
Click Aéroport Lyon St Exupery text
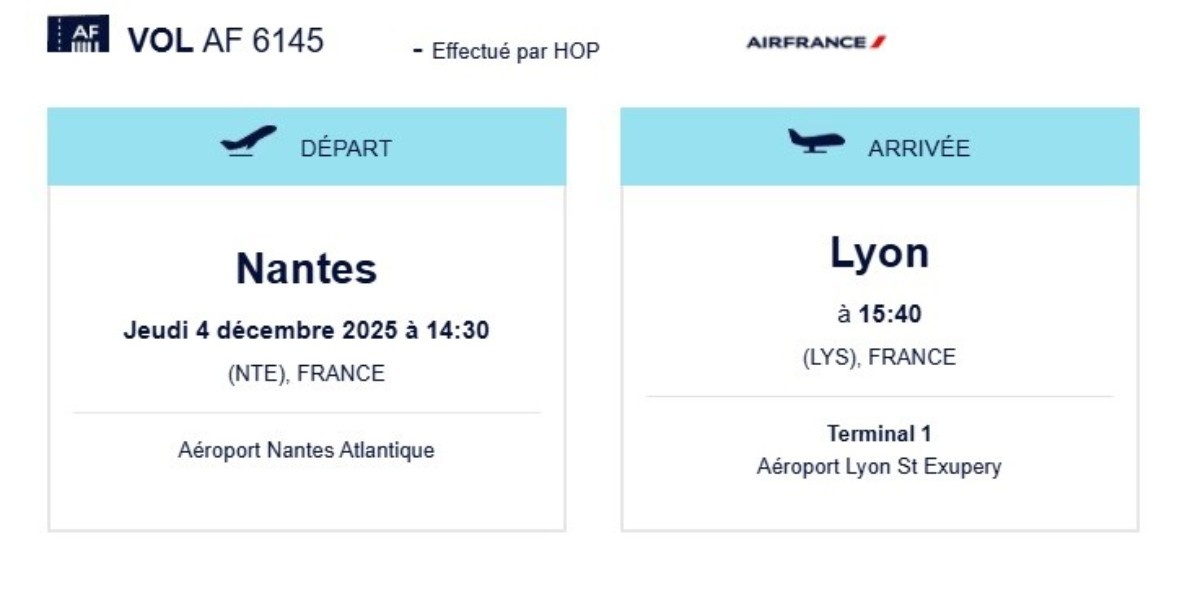tap(879, 466)
